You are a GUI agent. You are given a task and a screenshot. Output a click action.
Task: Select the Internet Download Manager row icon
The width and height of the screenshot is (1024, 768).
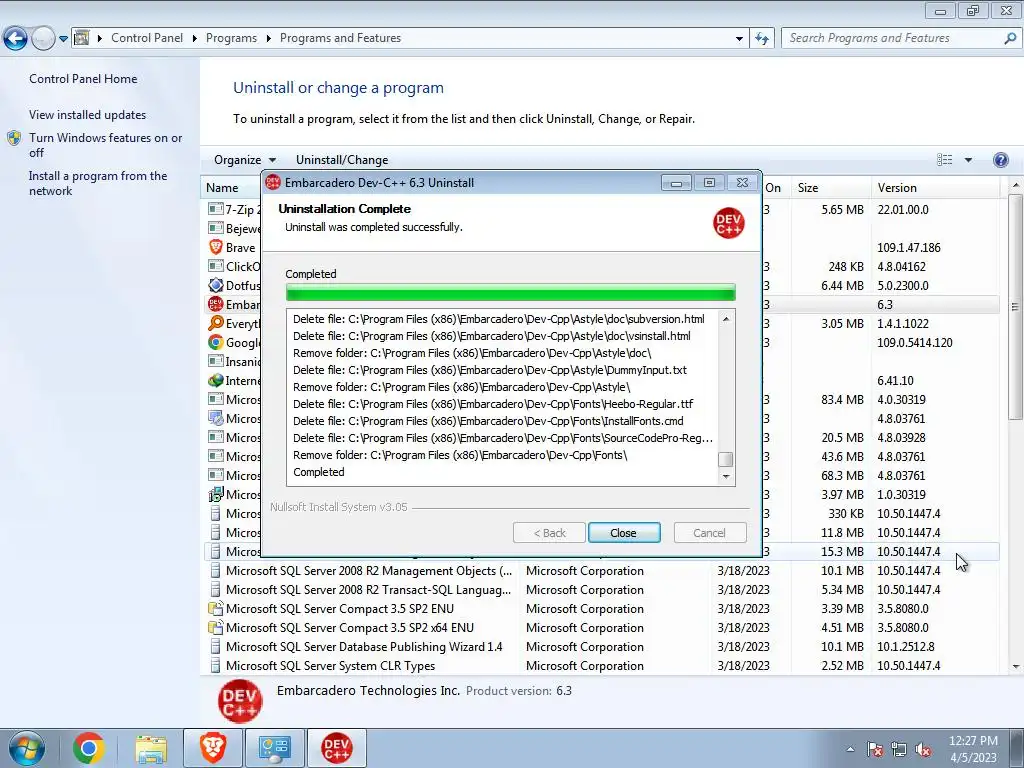pos(216,380)
